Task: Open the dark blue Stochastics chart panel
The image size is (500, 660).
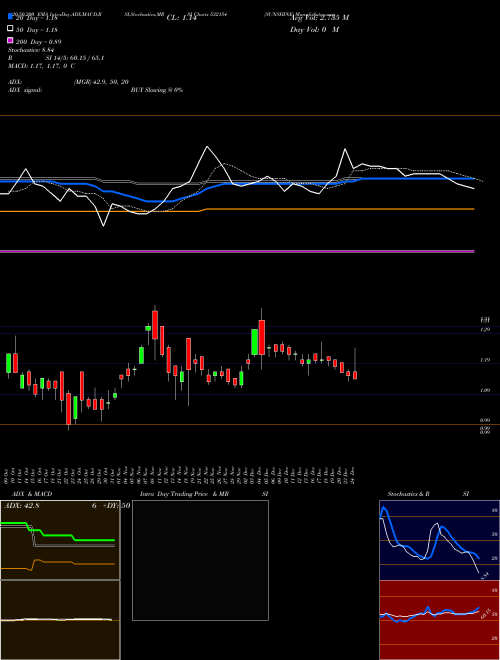Action: point(439,540)
